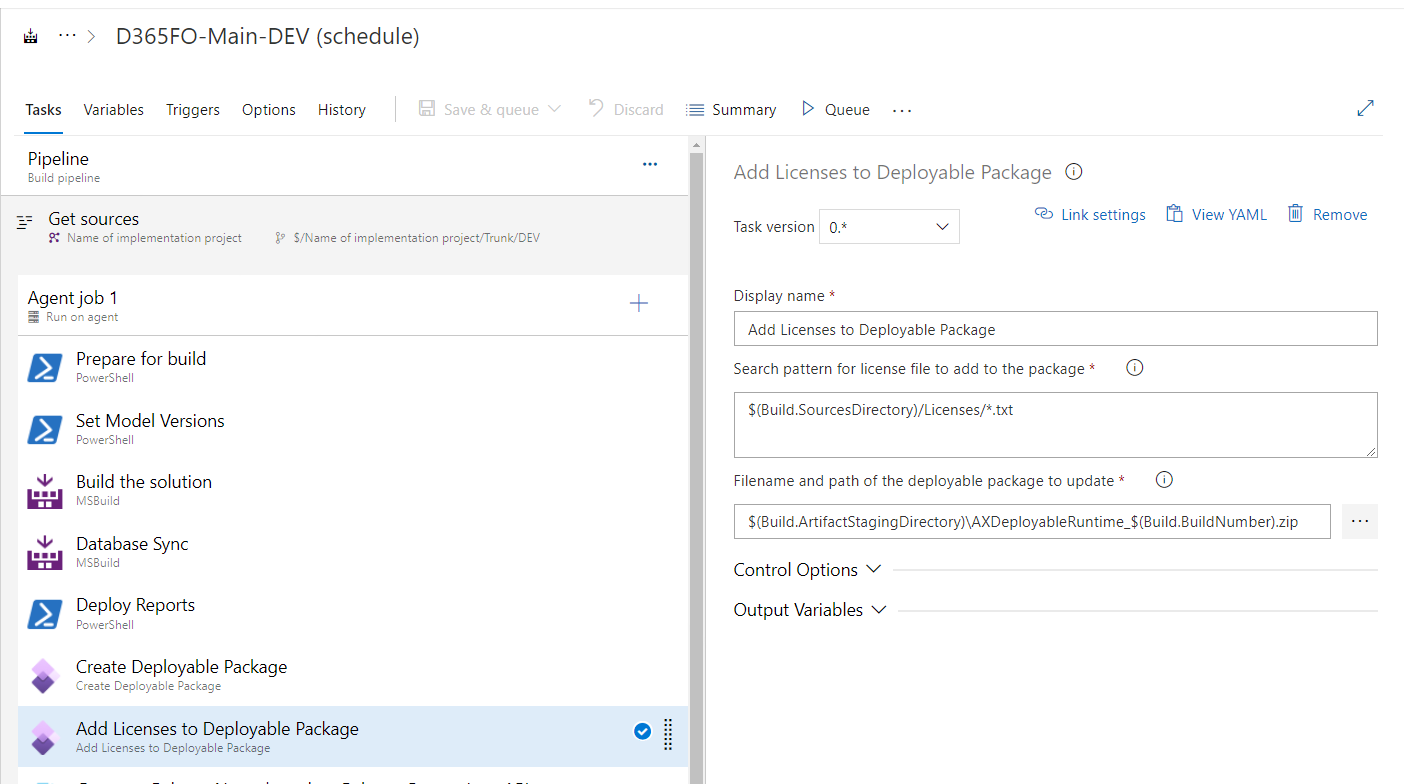
Task: Click the PowerShell icon on Prepare for build
Action: pyautogui.click(x=44, y=367)
